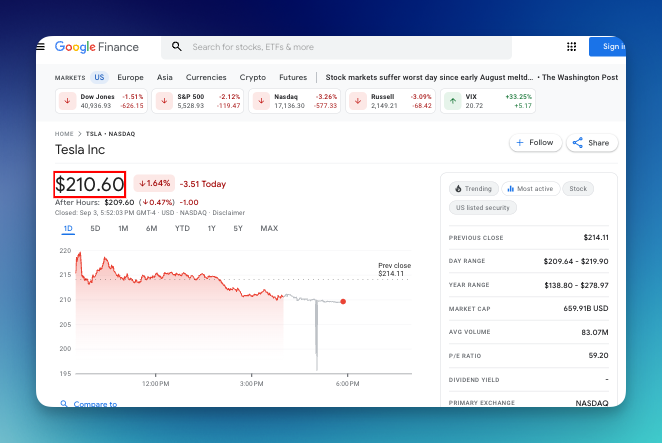Click the AVG VOLUME label
This screenshot has width=662, height=443.
(x=469, y=332)
